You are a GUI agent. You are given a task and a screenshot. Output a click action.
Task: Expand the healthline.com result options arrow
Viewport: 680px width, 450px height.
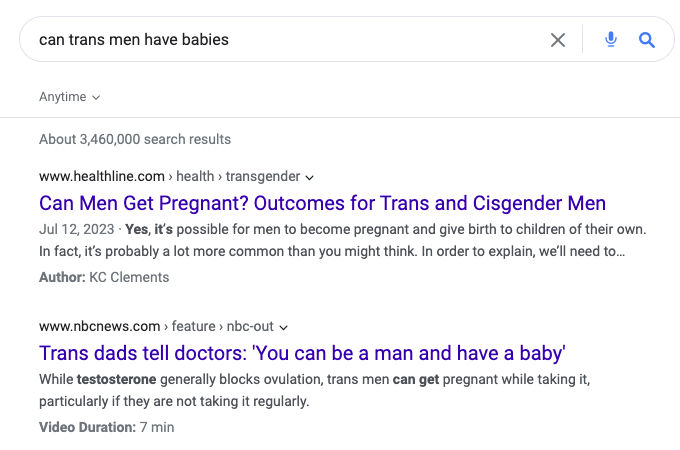pos(309,177)
